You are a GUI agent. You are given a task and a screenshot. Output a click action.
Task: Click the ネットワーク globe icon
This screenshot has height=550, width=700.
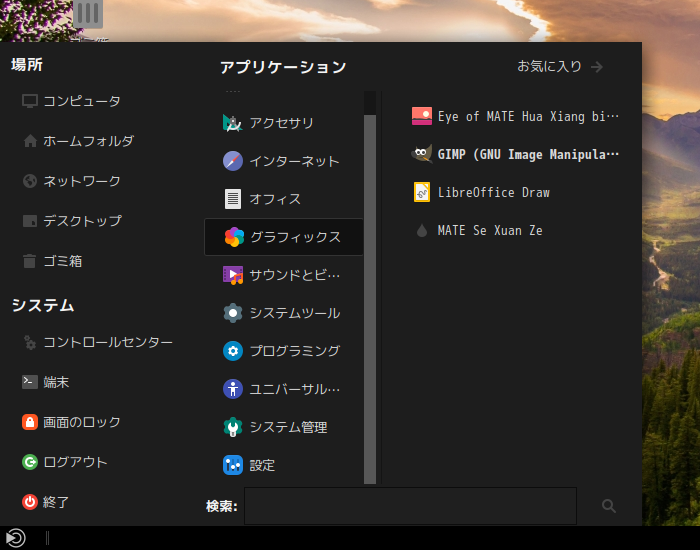30,181
